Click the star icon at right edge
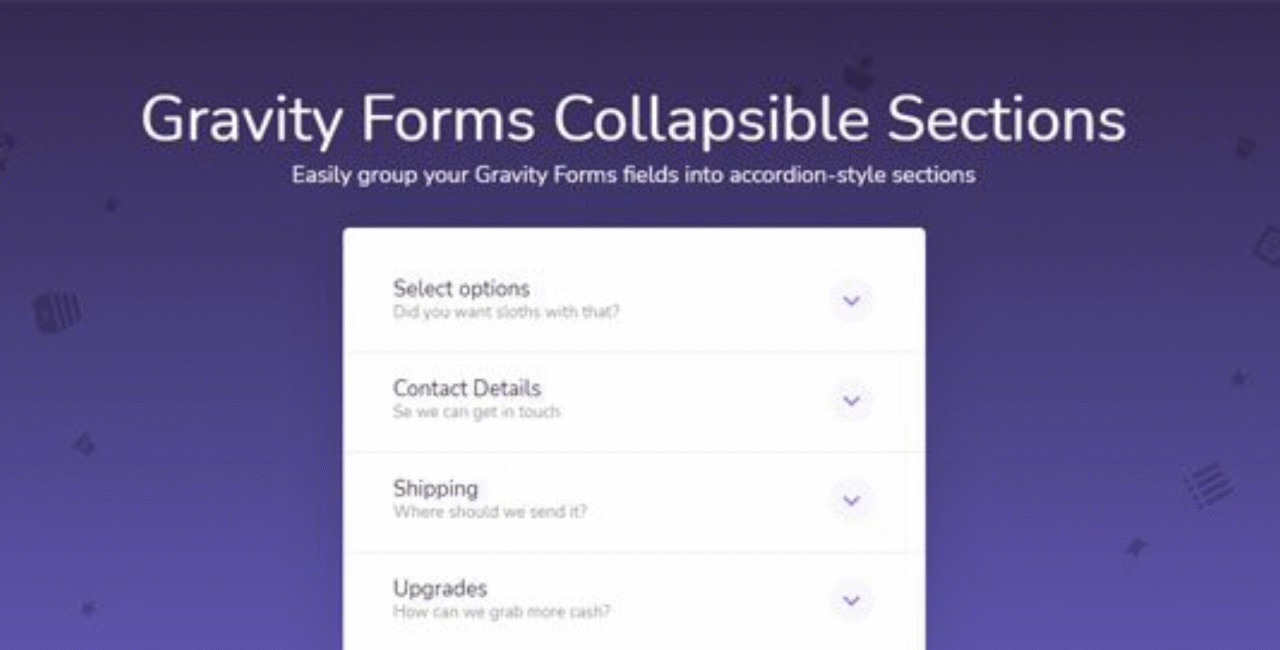 1239,378
